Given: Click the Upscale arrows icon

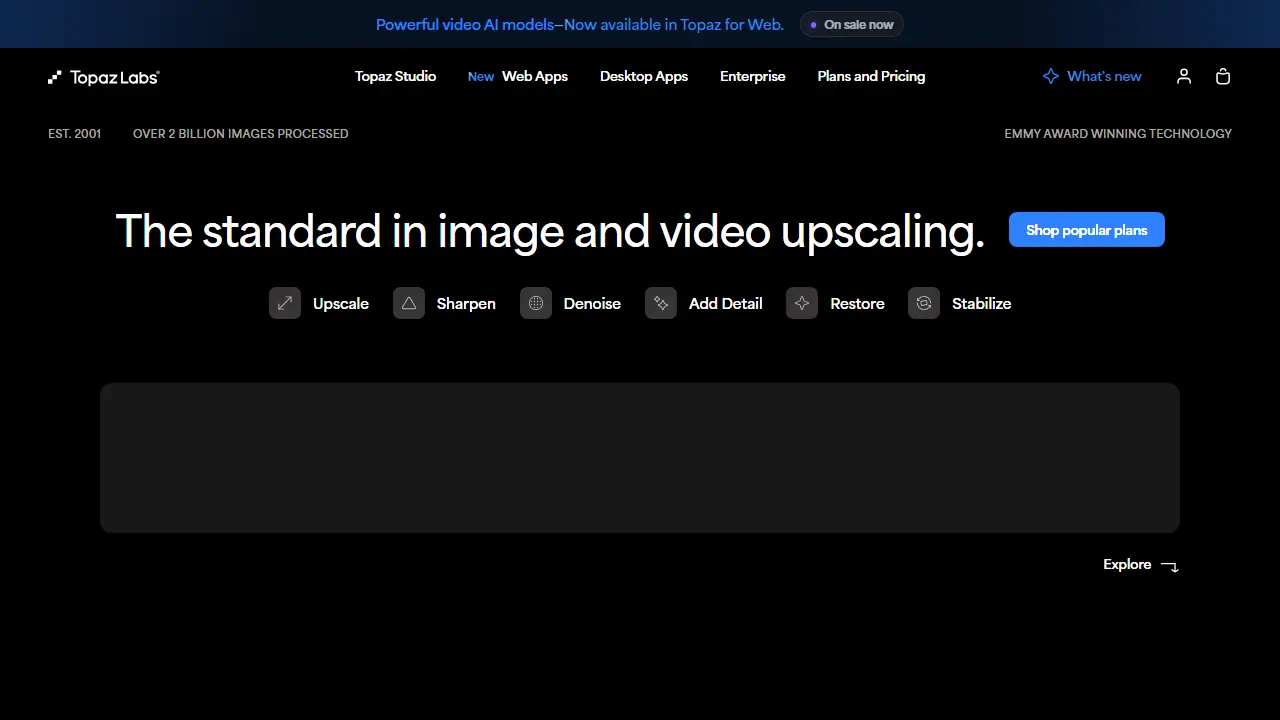Looking at the screenshot, I should (x=285, y=303).
